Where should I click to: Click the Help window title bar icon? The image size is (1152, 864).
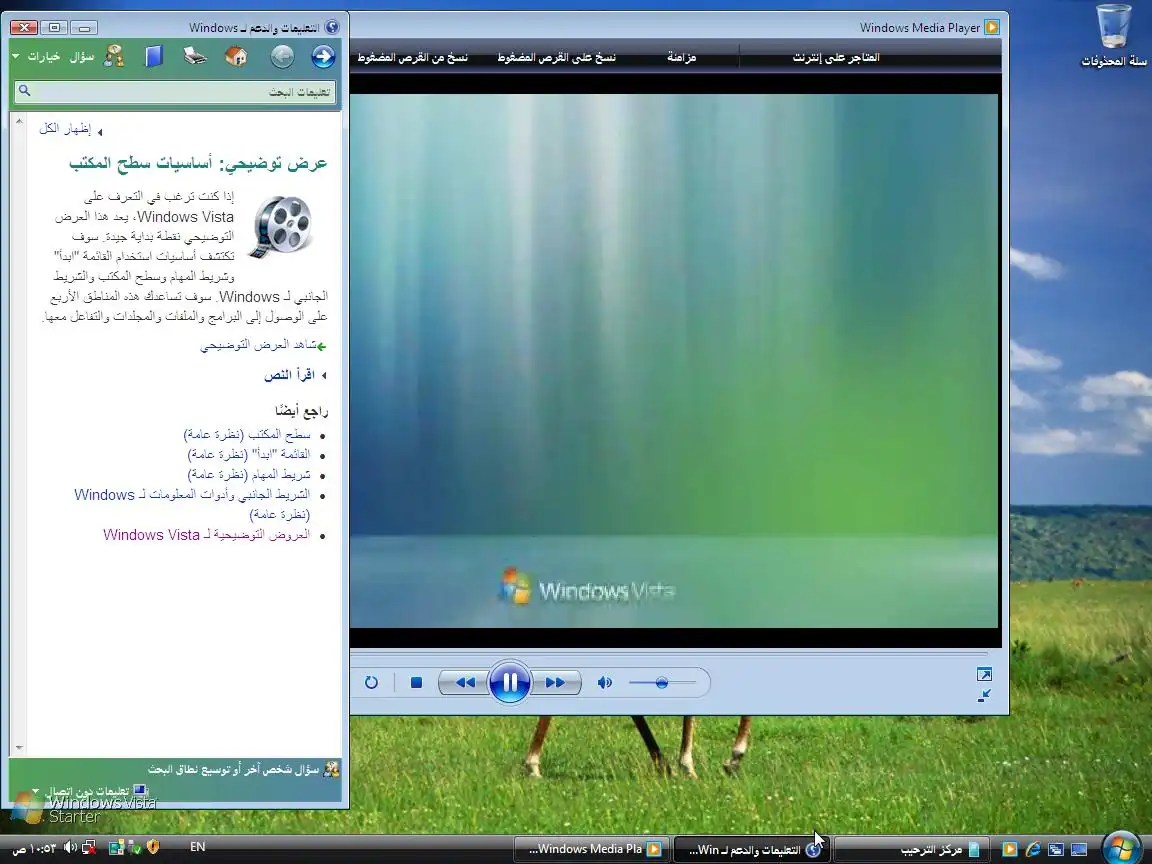(x=331, y=27)
